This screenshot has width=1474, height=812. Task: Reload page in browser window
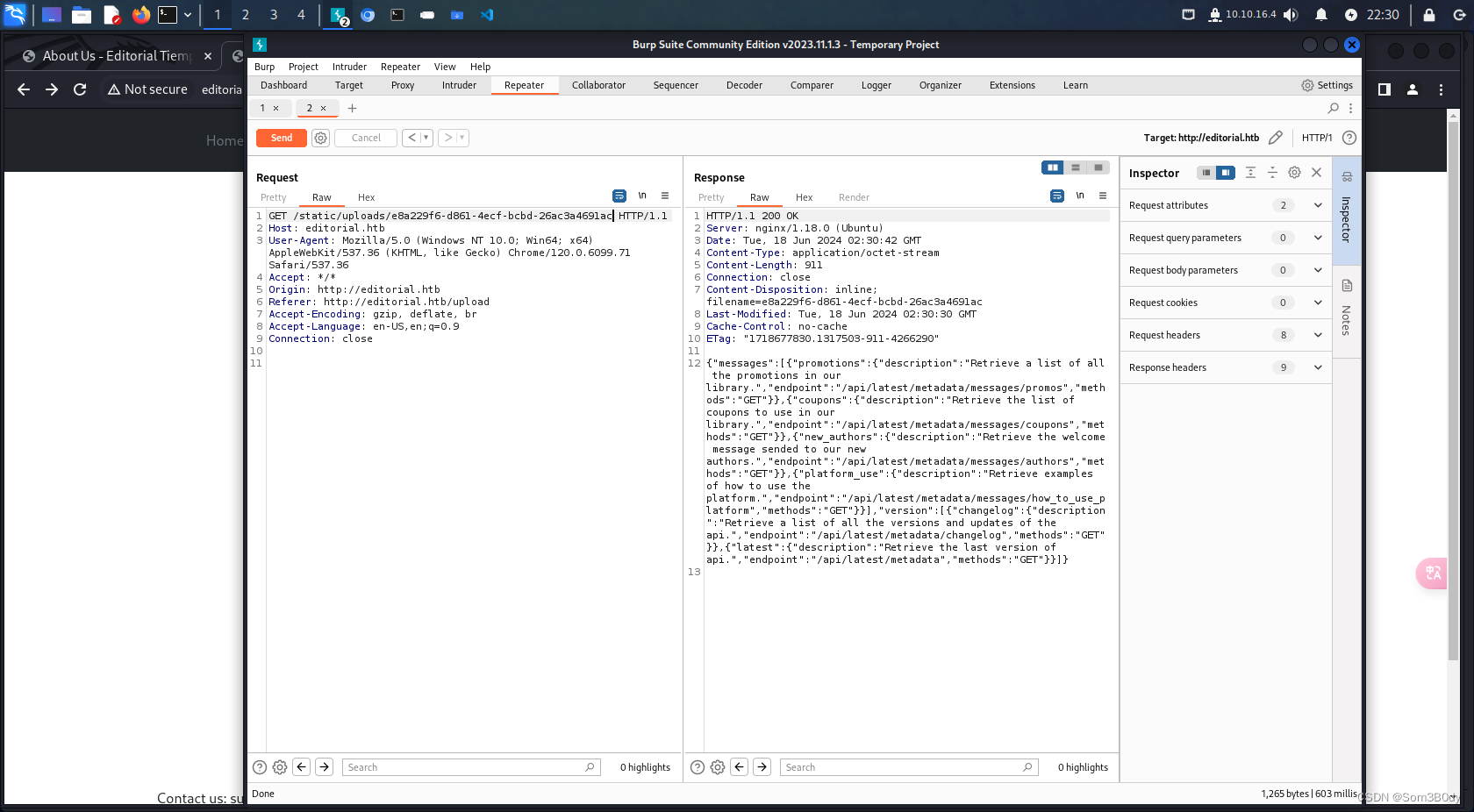[x=80, y=89]
